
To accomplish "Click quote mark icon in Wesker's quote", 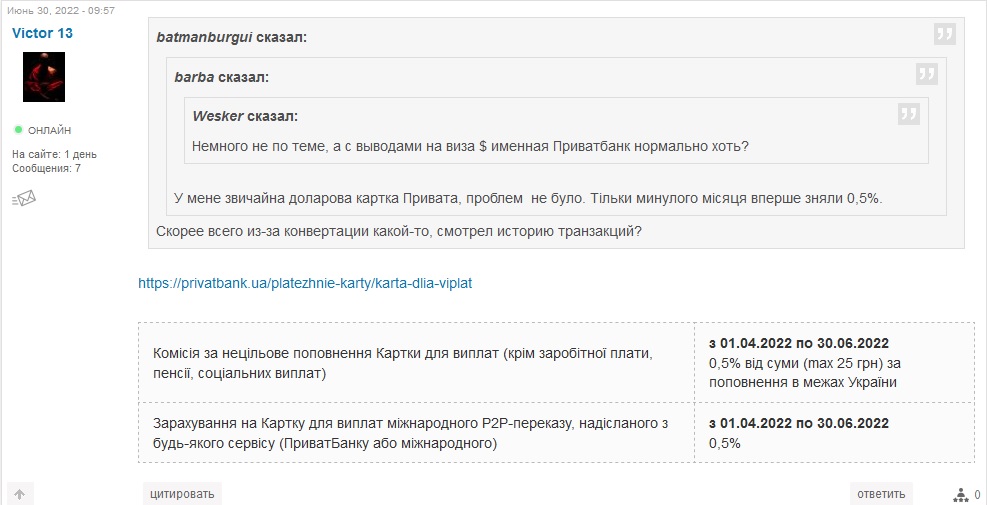I will point(909,114).
